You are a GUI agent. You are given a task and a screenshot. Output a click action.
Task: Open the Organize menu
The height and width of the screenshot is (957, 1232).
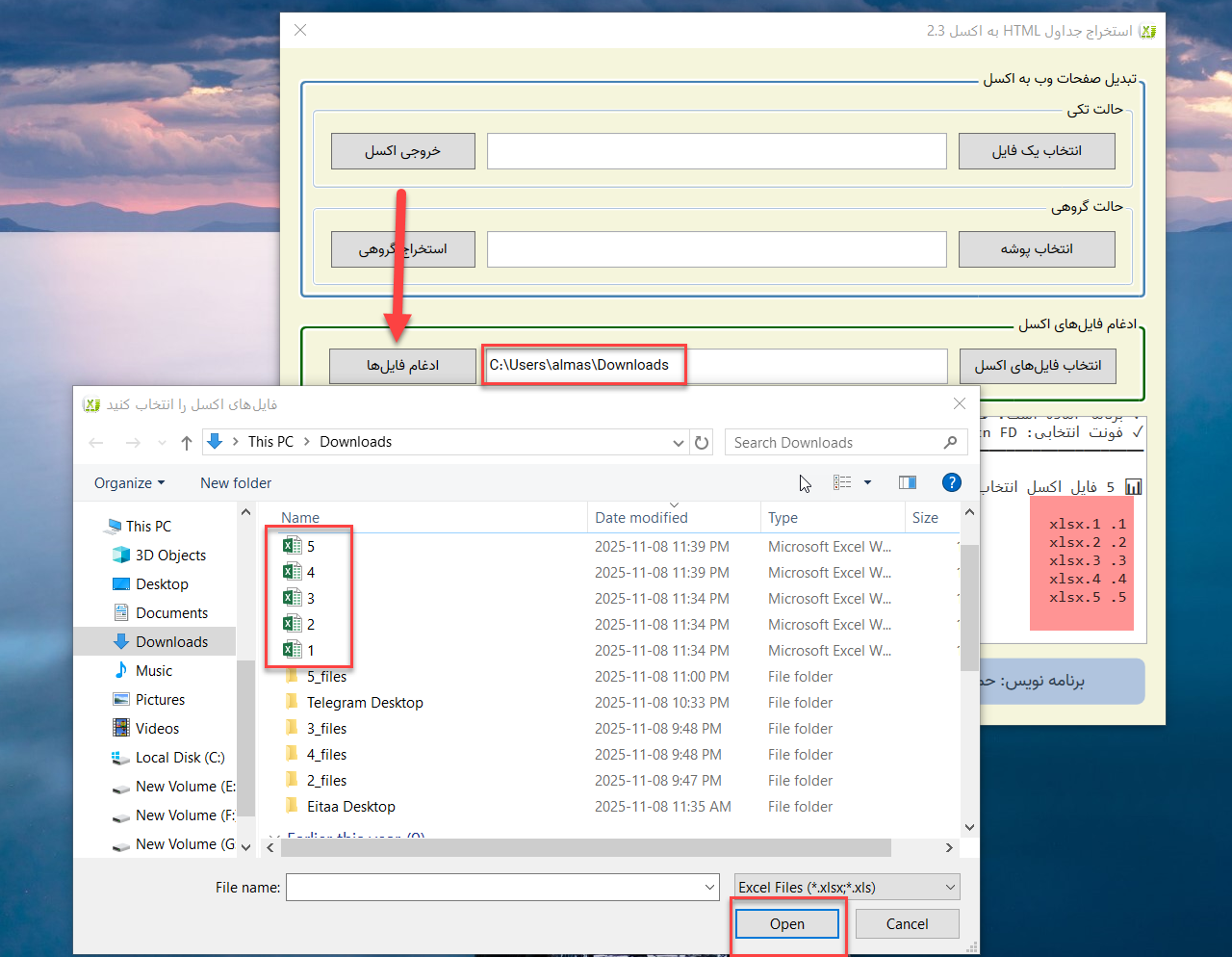(129, 483)
